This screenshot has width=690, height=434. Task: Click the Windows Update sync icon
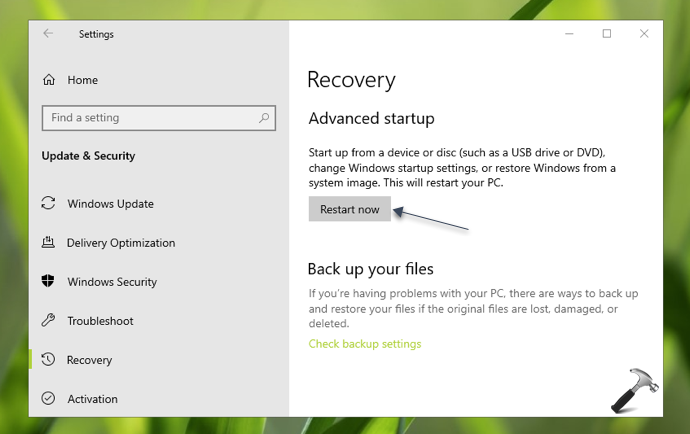(x=48, y=203)
